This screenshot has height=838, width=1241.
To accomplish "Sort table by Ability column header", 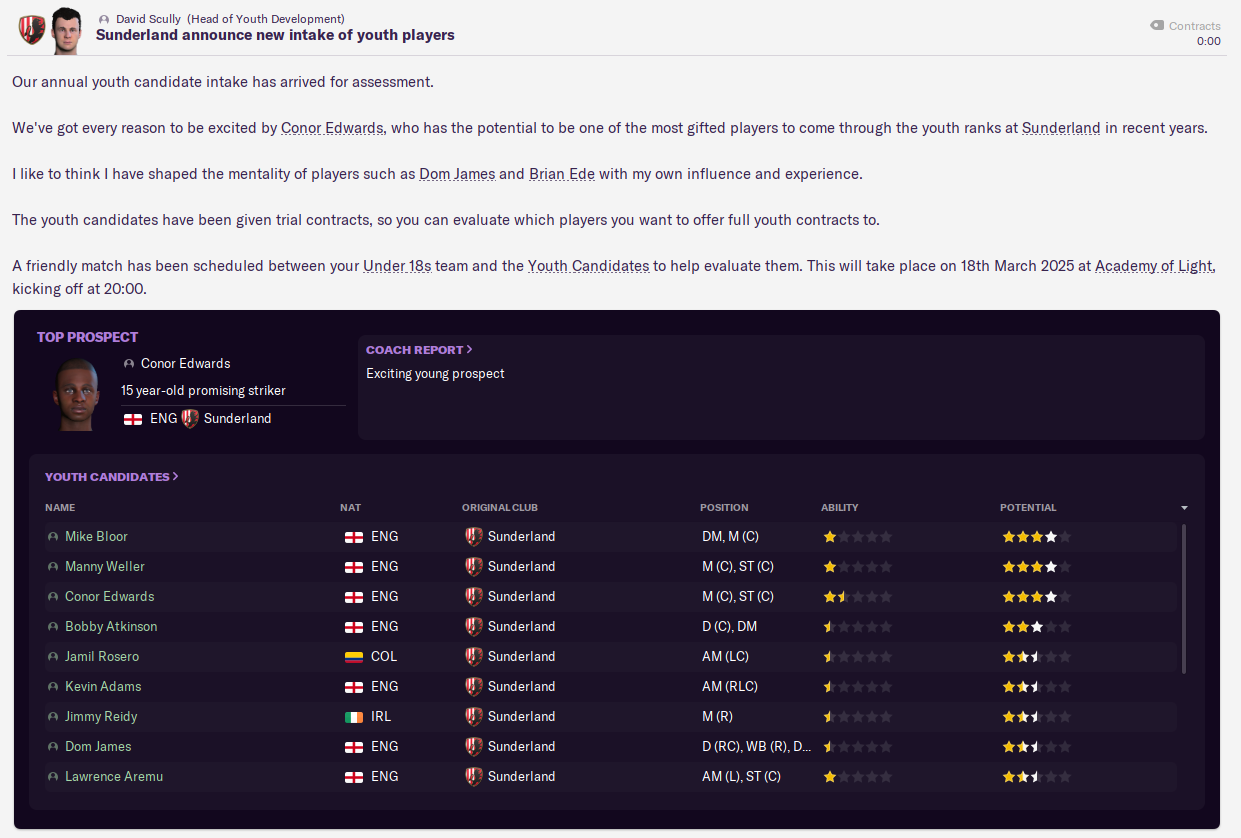I will [840, 508].
